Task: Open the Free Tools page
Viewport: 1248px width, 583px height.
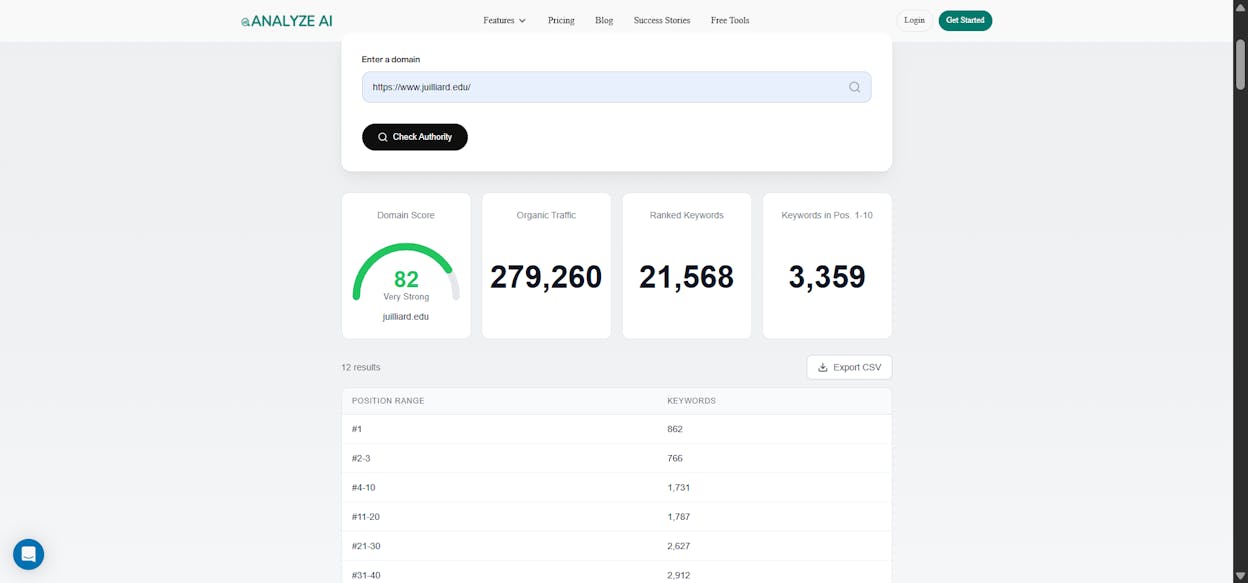Action: tap(730, 20)
